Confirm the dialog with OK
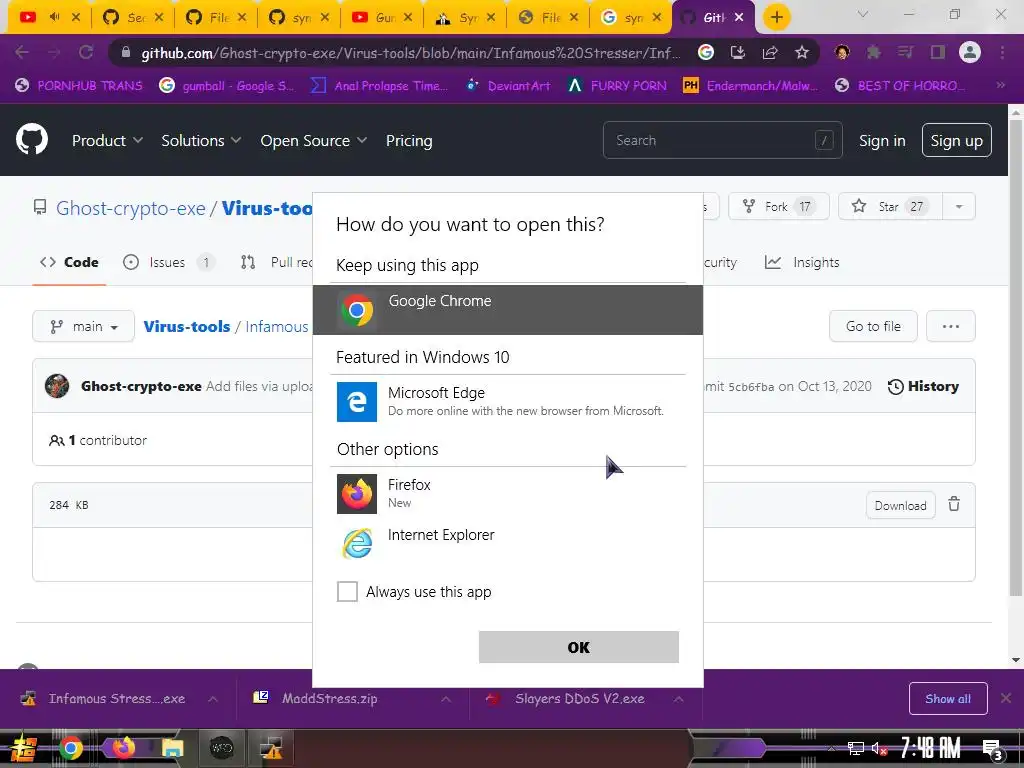This screenshot has height=768, width=1024. click(x=579, y=647)
